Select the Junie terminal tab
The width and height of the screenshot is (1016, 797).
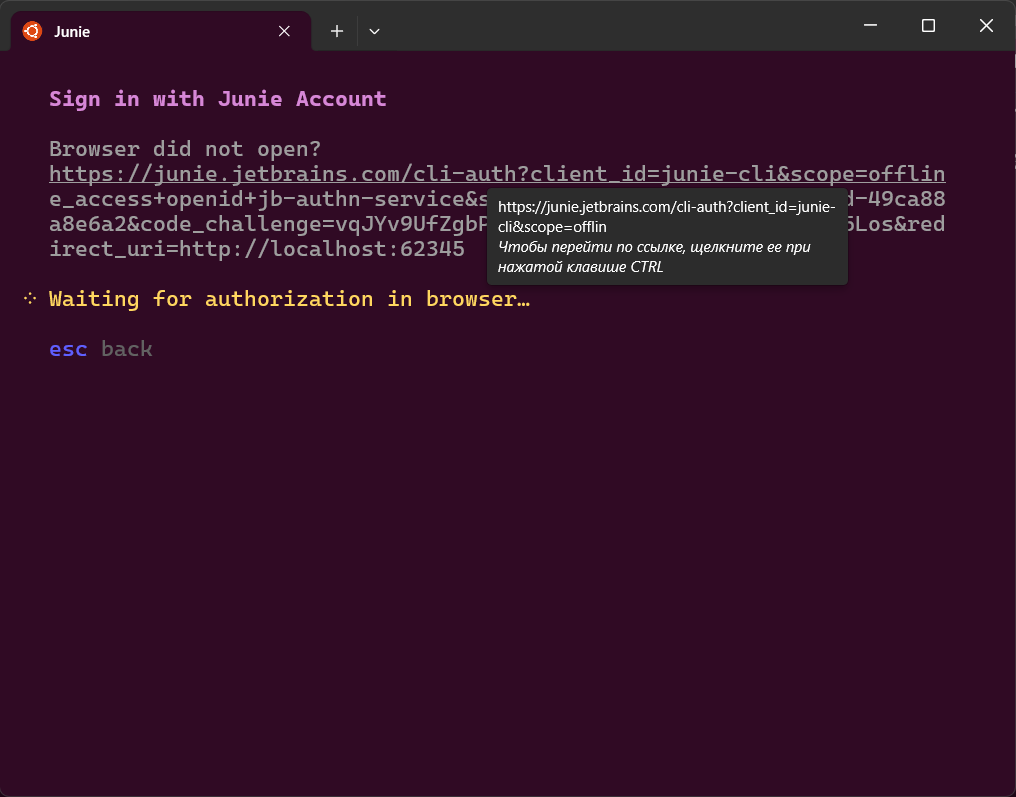coord(161,31)
